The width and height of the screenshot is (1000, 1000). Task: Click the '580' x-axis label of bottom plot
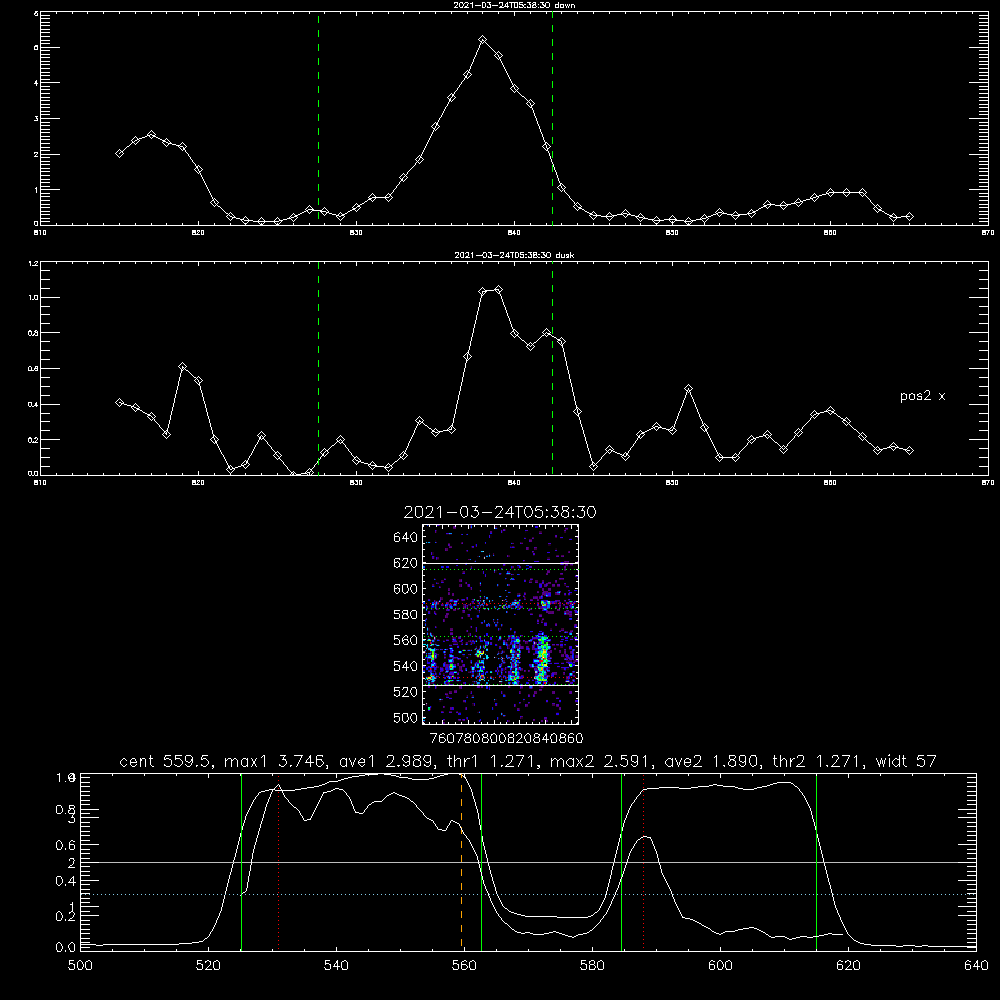[592, 966]
